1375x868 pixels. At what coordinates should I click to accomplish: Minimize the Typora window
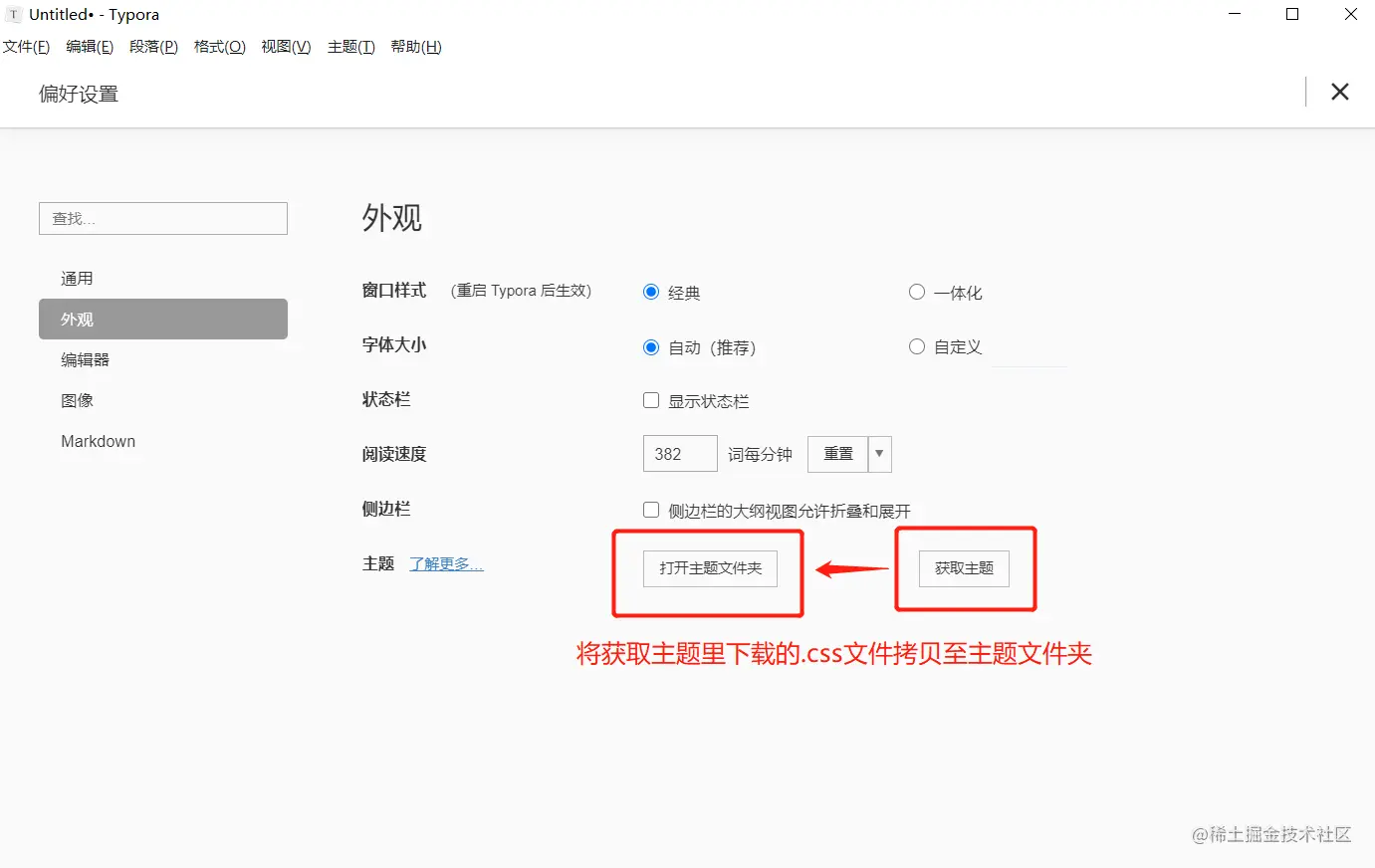pyautogui.click(x=1236, y=15)
